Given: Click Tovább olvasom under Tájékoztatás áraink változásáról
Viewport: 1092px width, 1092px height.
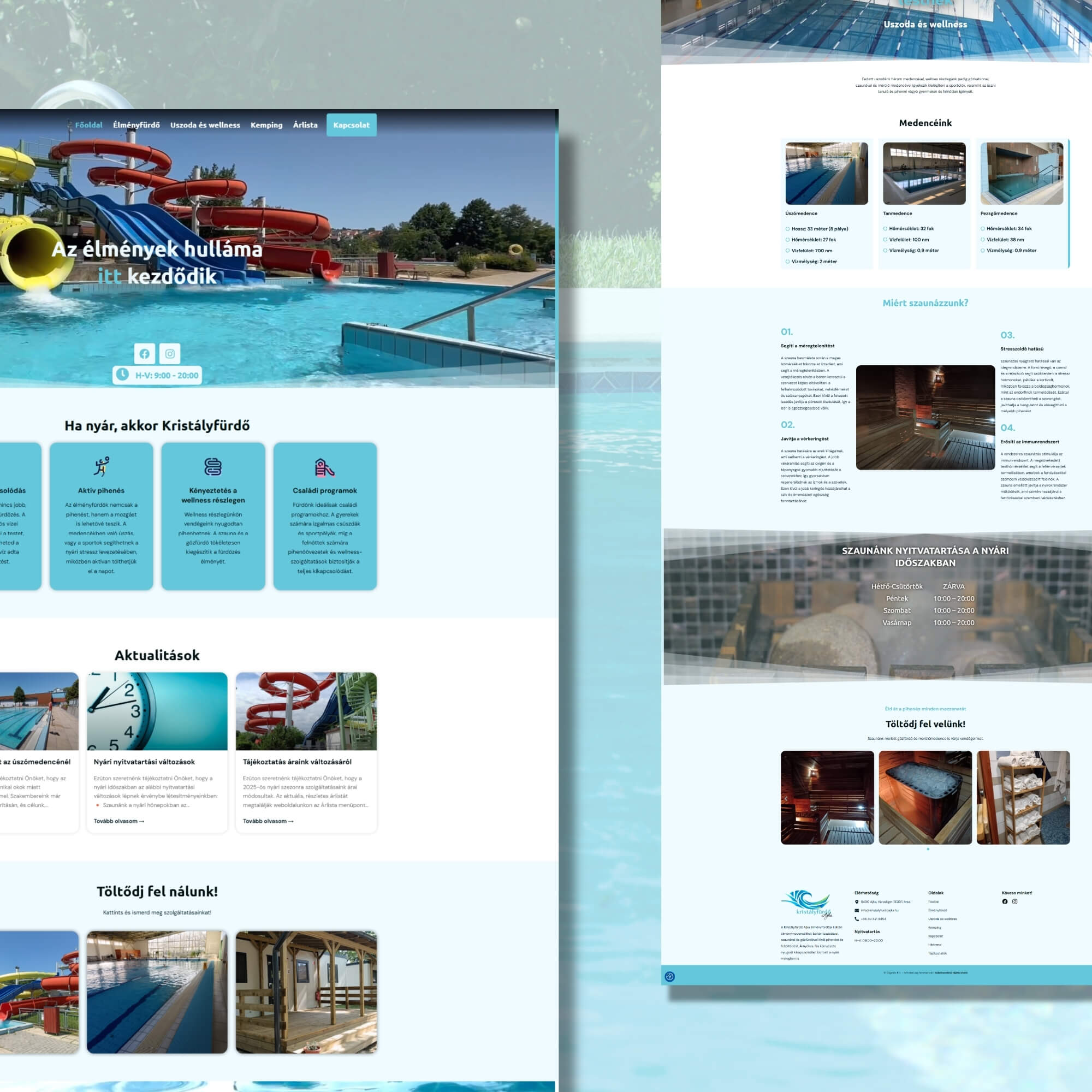Looking at the screenshot, I should coord(268,821).
